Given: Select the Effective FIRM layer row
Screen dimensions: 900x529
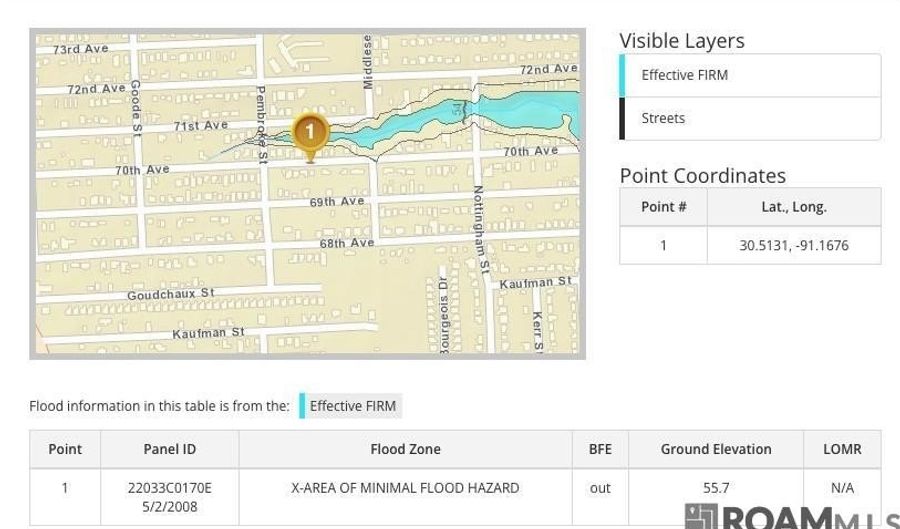Looking at the screenshot, I should (750, 75).
